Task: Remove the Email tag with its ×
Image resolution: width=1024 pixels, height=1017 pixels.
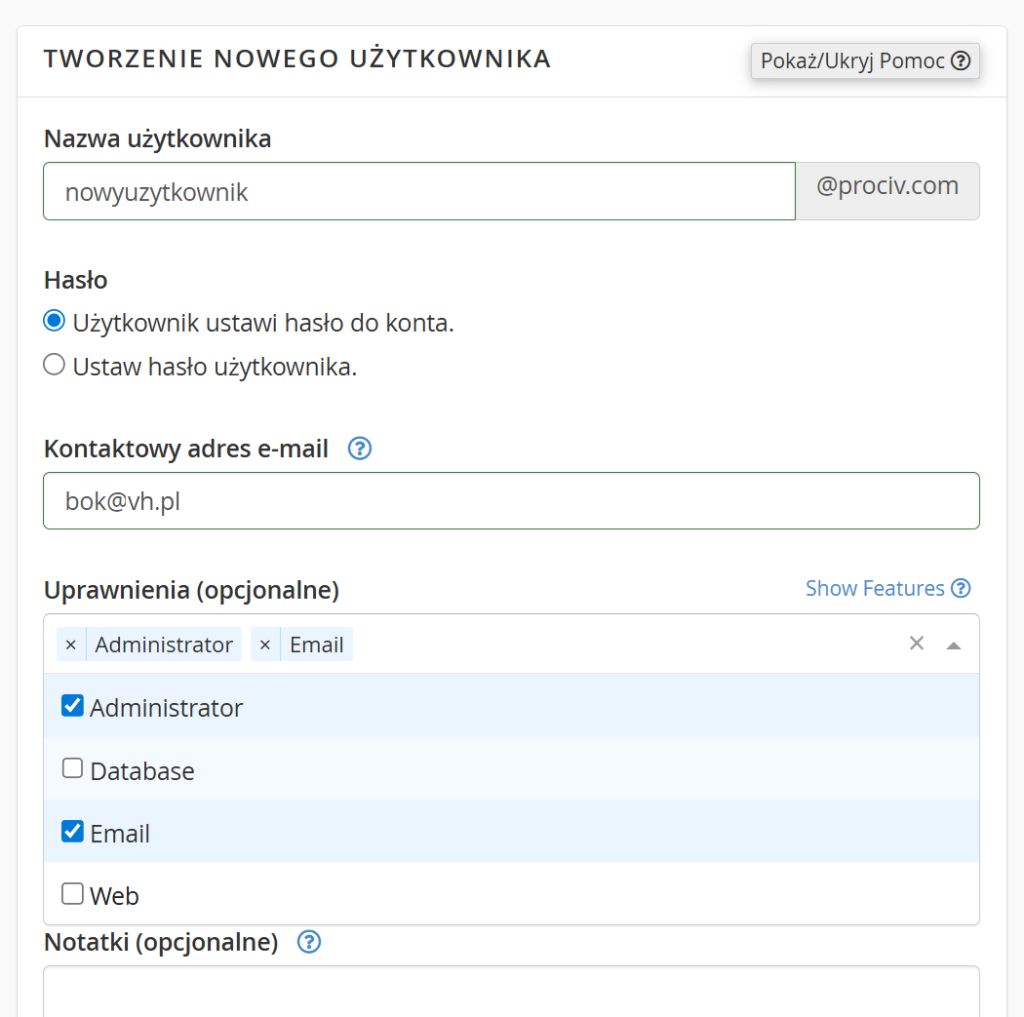Action: coord(265,645)
